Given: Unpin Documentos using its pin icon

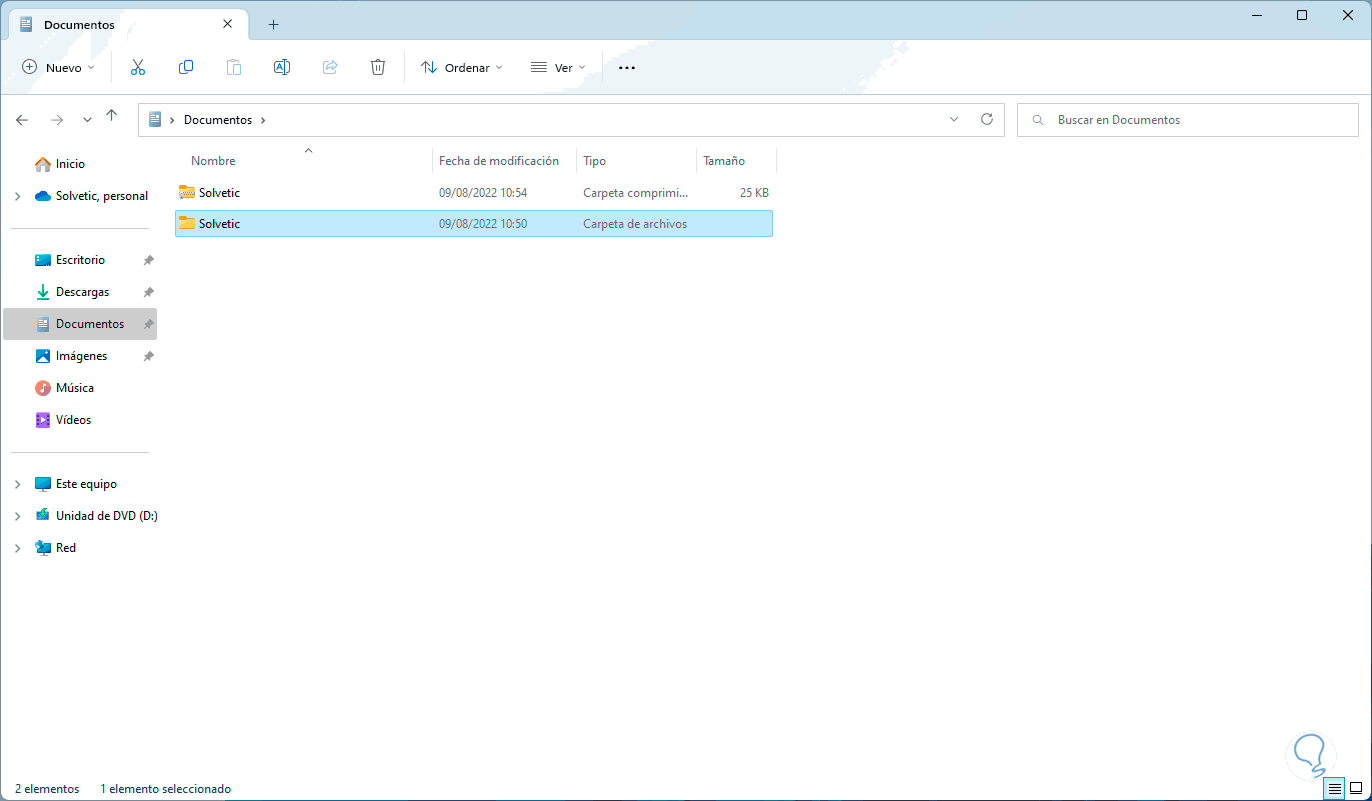Looking at the screenshot, I should point(148,324).
